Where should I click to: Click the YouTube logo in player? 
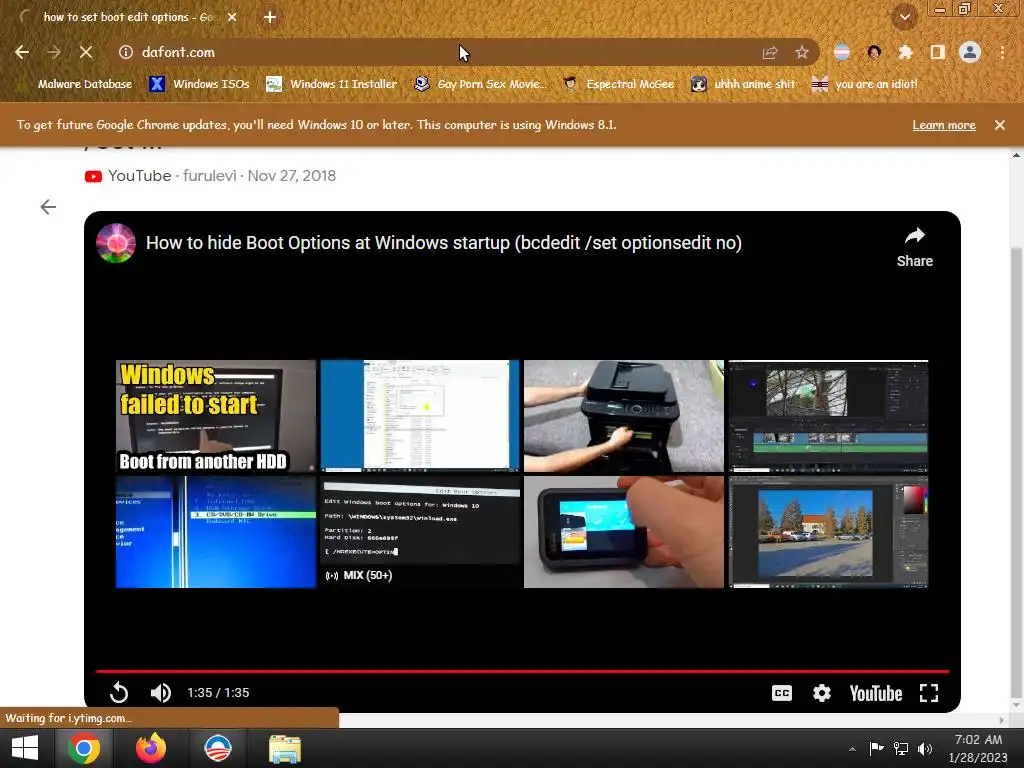(876, 694)
